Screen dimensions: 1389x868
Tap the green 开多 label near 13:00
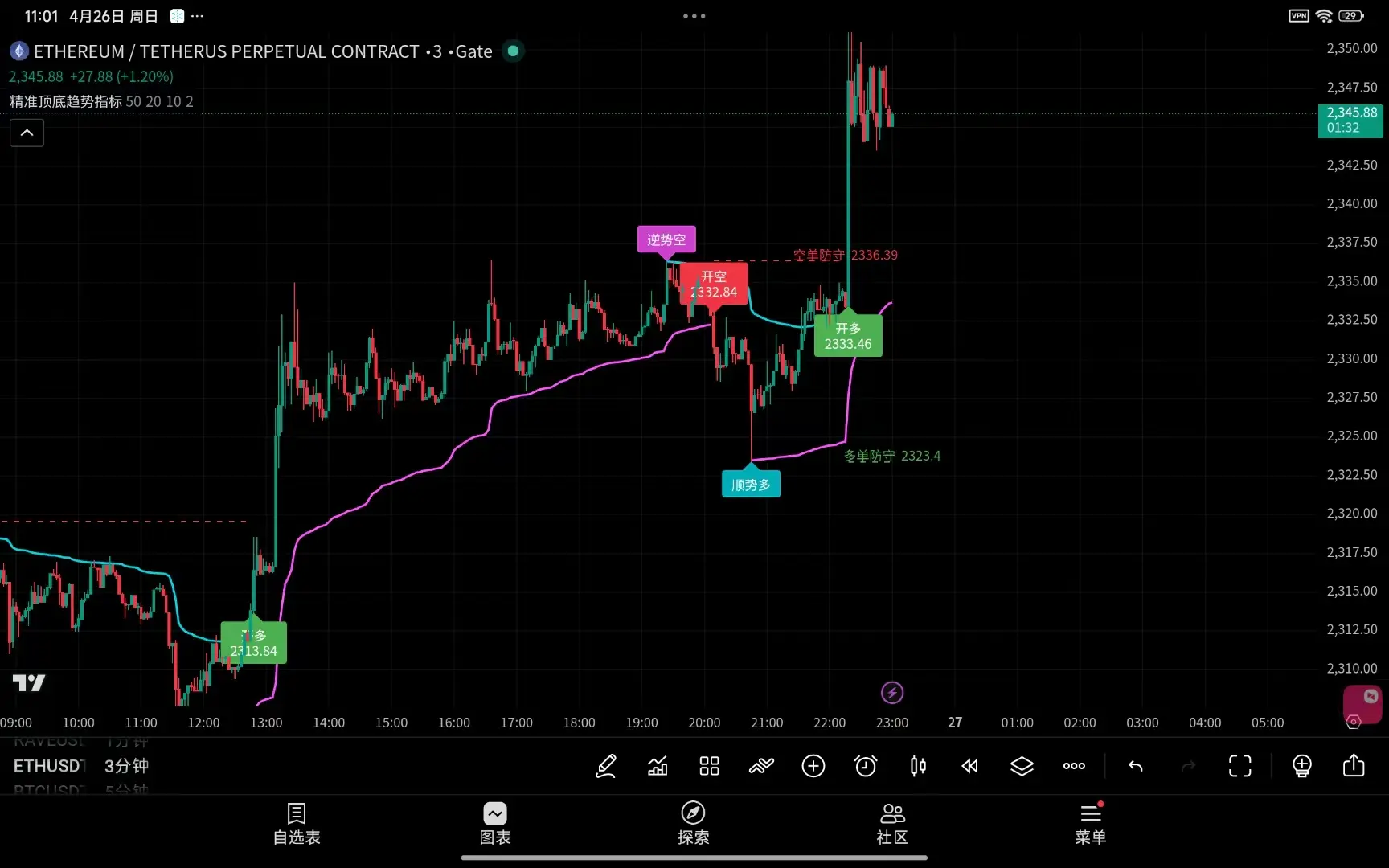coord(254,643)
